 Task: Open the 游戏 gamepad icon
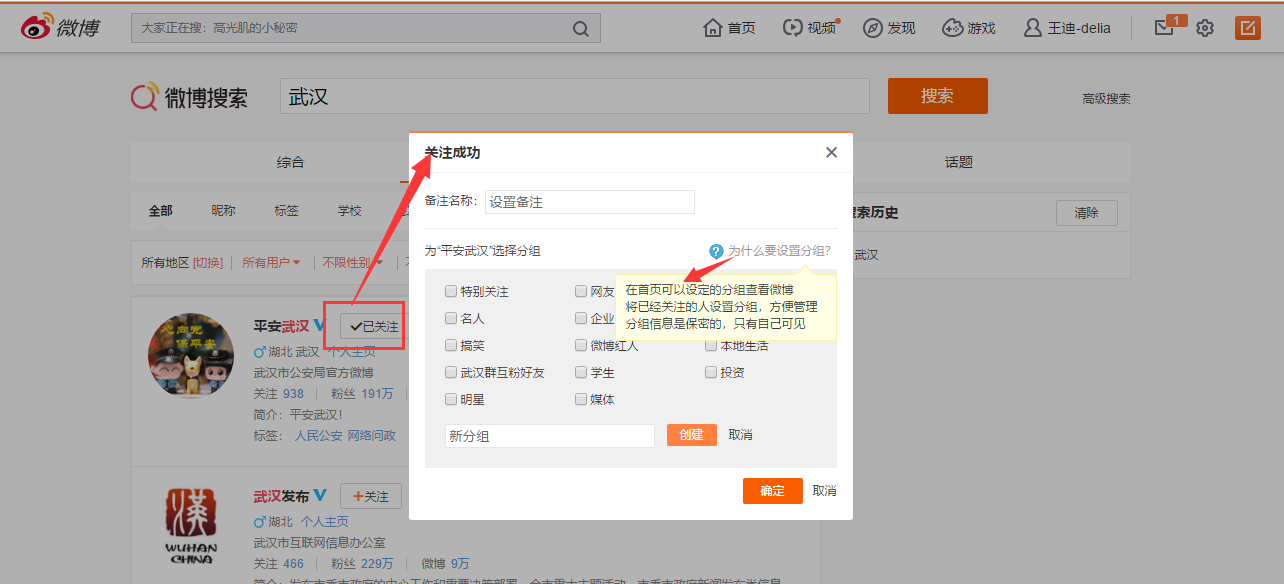pos(952,28)
